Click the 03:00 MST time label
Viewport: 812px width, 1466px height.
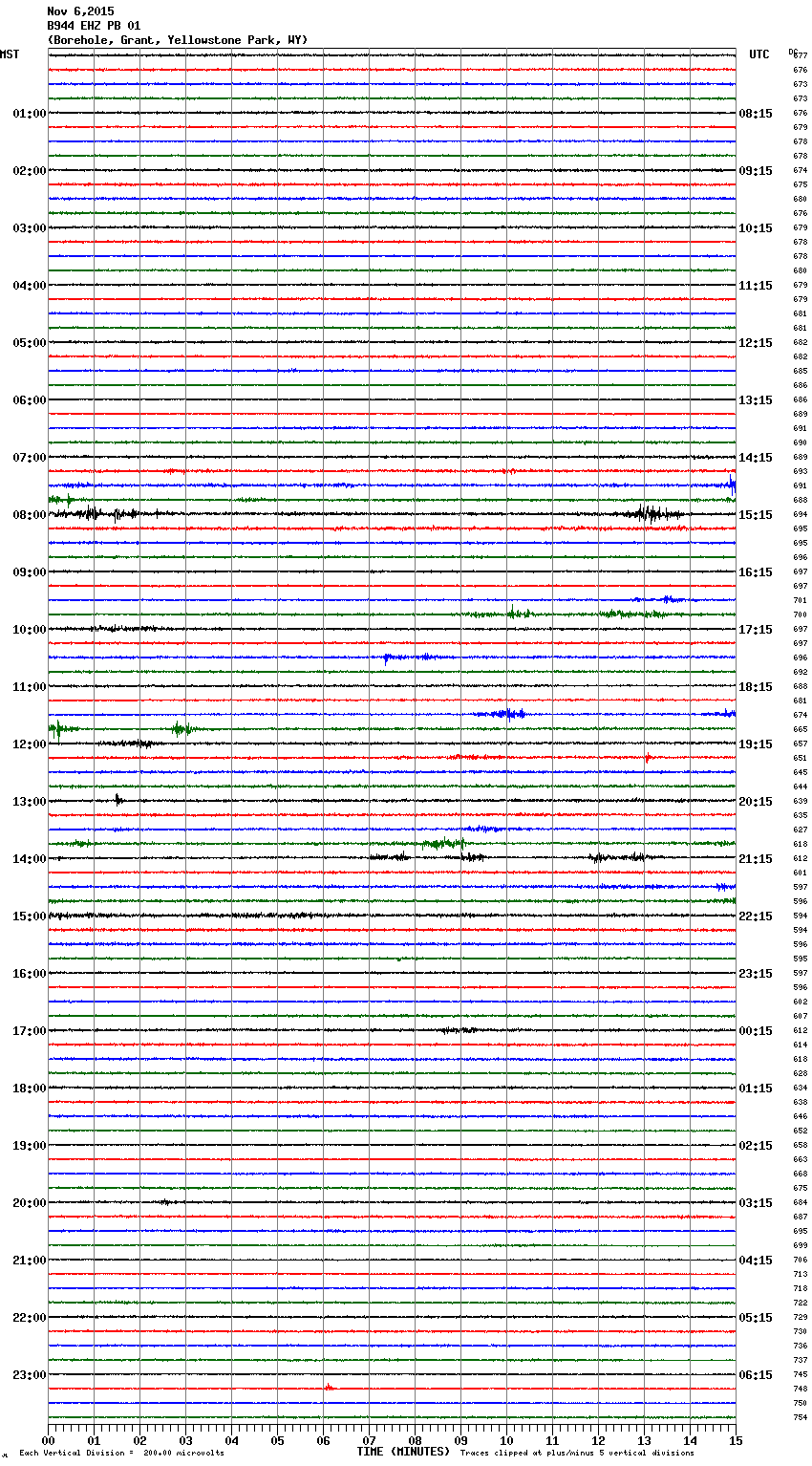click(30, 228)
